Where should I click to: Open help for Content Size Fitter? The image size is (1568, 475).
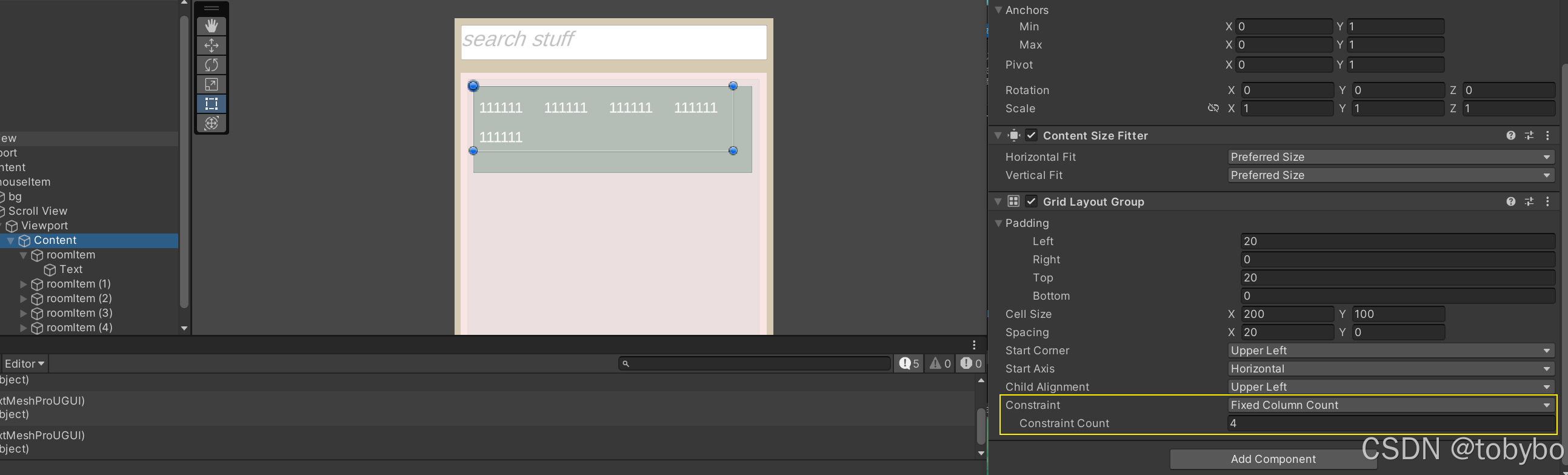pyautogui.click(x=1511, y=136)
